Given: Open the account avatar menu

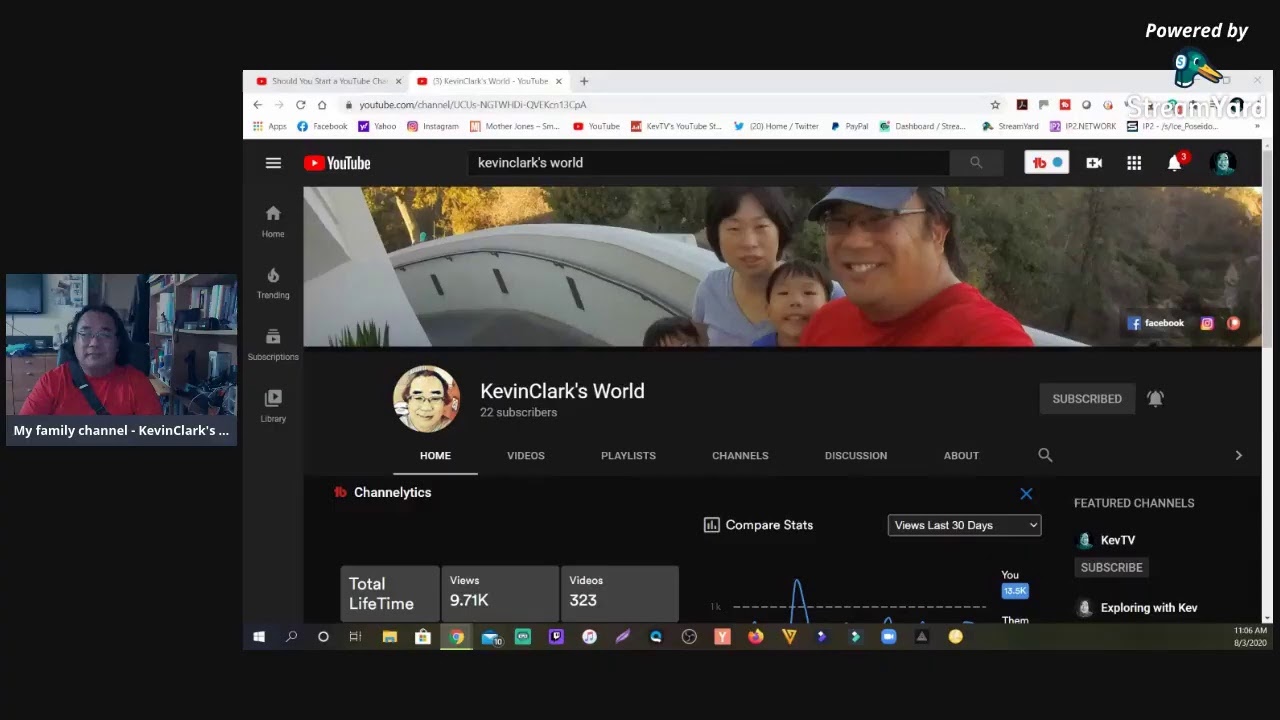Looking at the screenshot, I should point(1222,163).
